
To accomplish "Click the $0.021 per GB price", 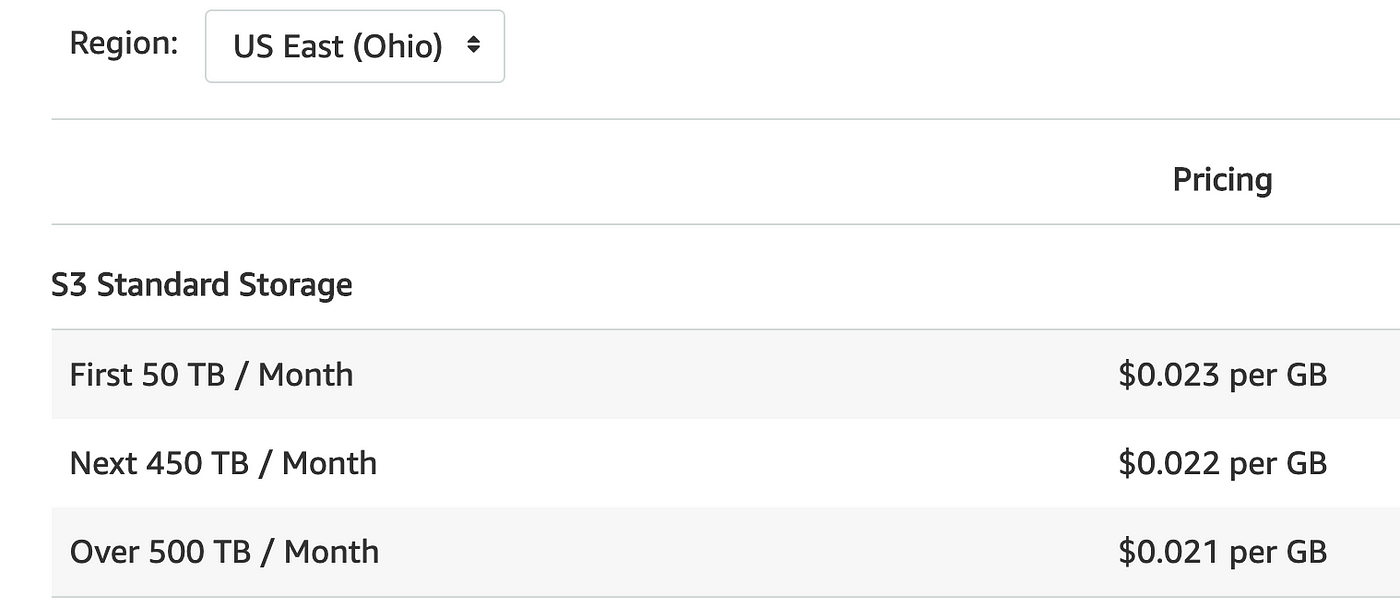I will [x=1222, y=551].
